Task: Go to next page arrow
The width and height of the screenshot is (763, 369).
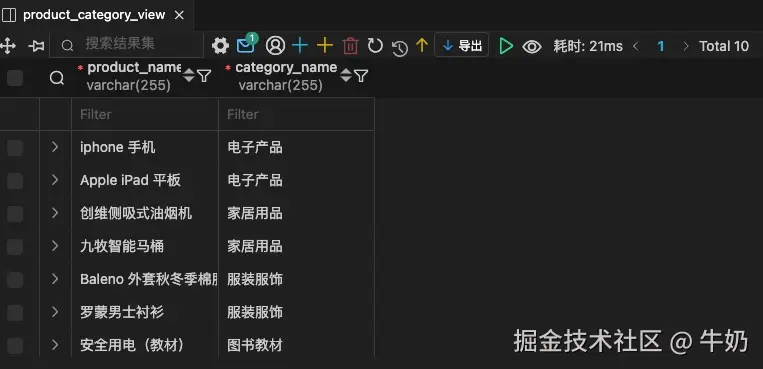Action: [x=686, y=46]
